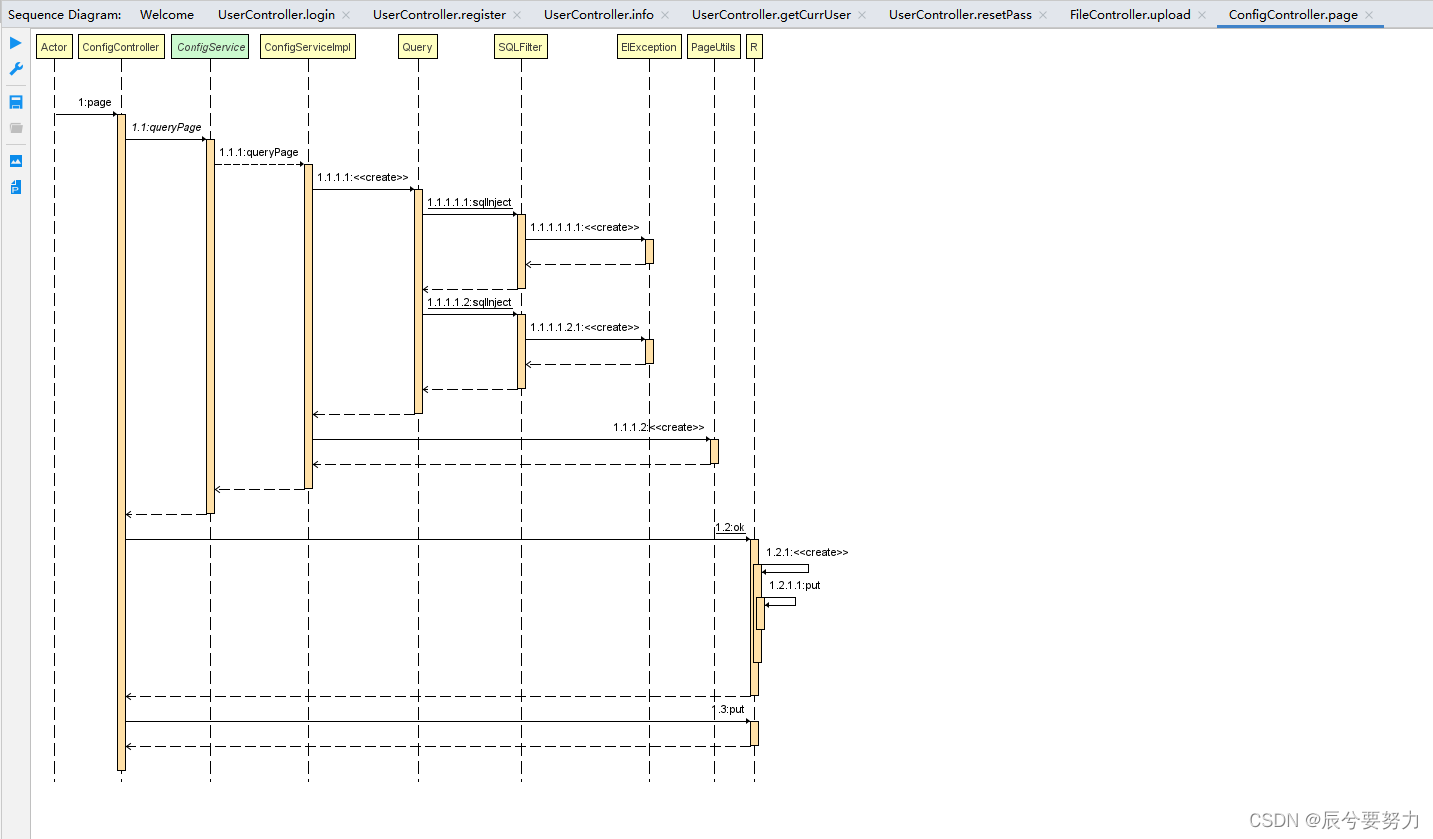Click the '1.3:put' message label
1433x839 pixels.
pyautogui.click(x=728, y=709)
